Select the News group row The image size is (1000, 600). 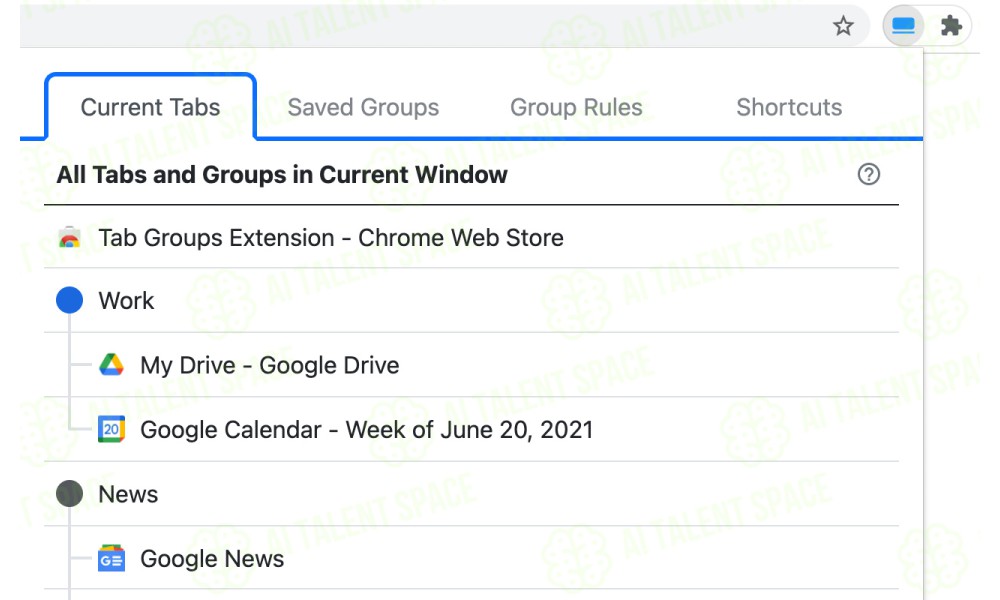click(471, 494)
